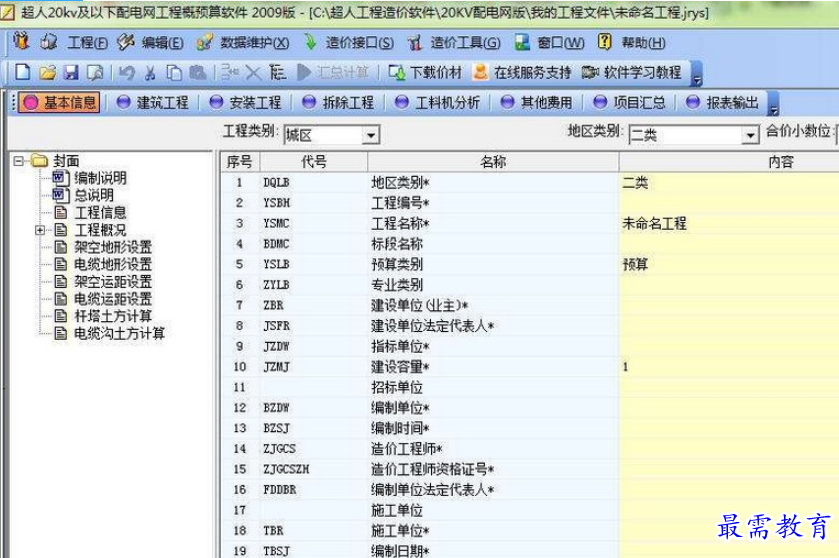Viewport: 839px width, 558px height.
Task: Select 工程信息 in the tree
Action: click(x=100, y=212)
